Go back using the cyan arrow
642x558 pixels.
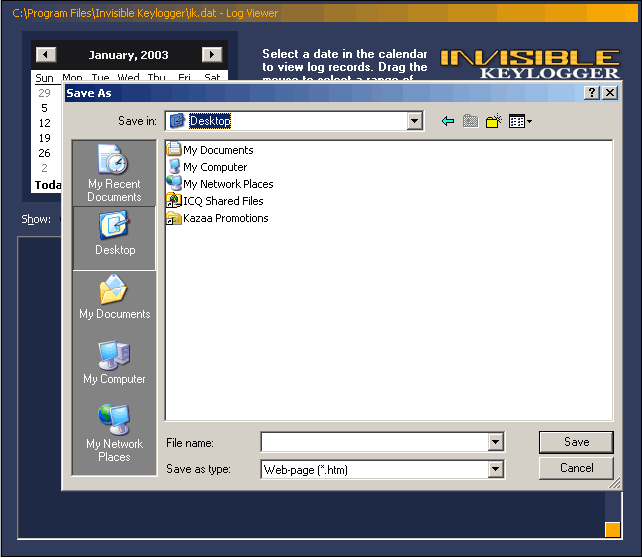point(448,121)
